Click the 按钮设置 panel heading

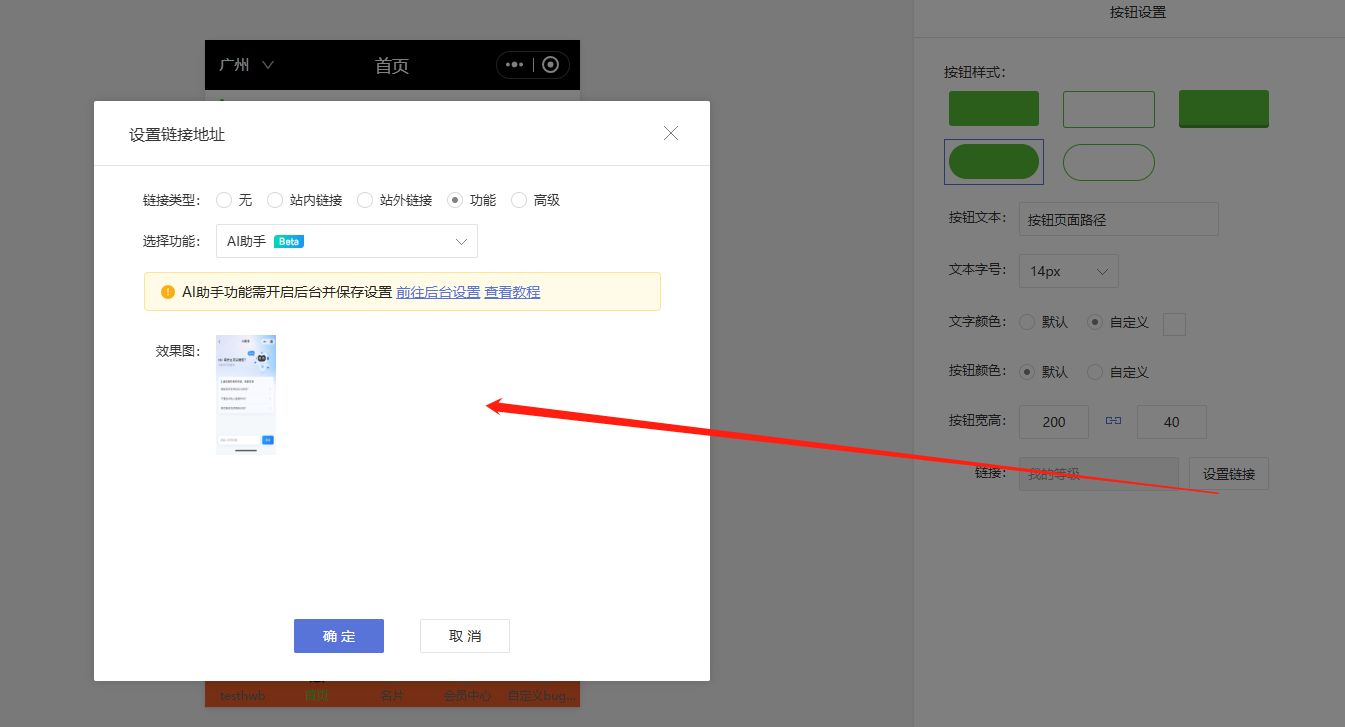[x=1138, y=12]
